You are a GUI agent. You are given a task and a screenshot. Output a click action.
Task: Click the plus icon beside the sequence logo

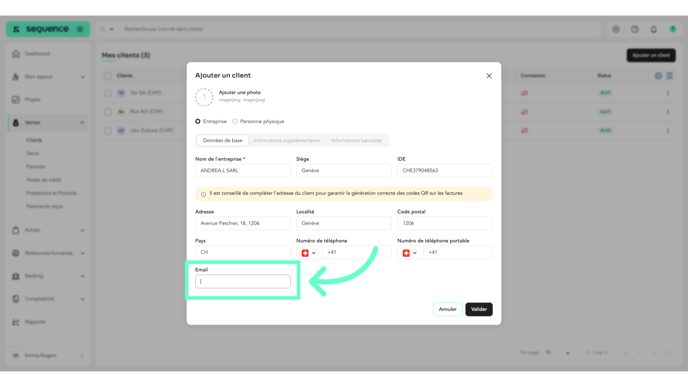click(x=80, y=29)
